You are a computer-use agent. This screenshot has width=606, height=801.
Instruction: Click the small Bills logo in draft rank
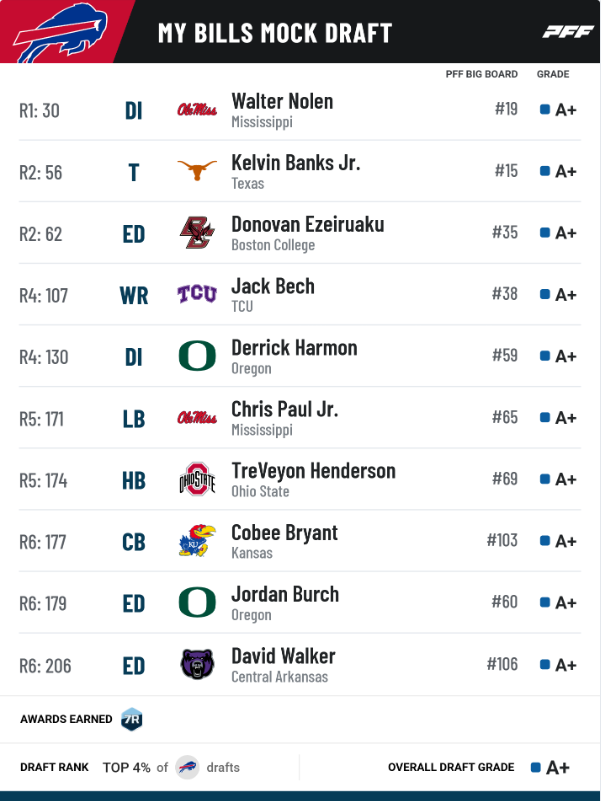click(x=187, y=767)
